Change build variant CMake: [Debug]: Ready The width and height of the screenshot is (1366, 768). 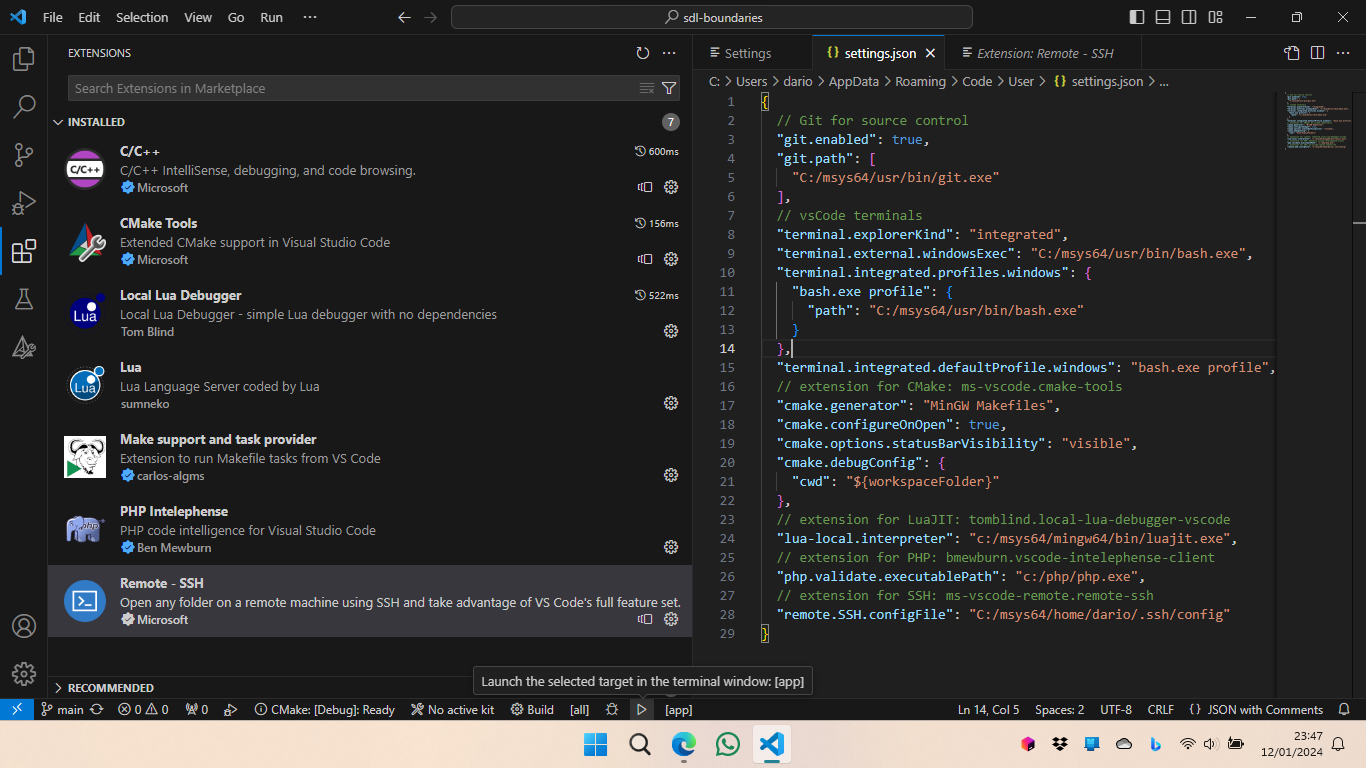tap(325, 709)
